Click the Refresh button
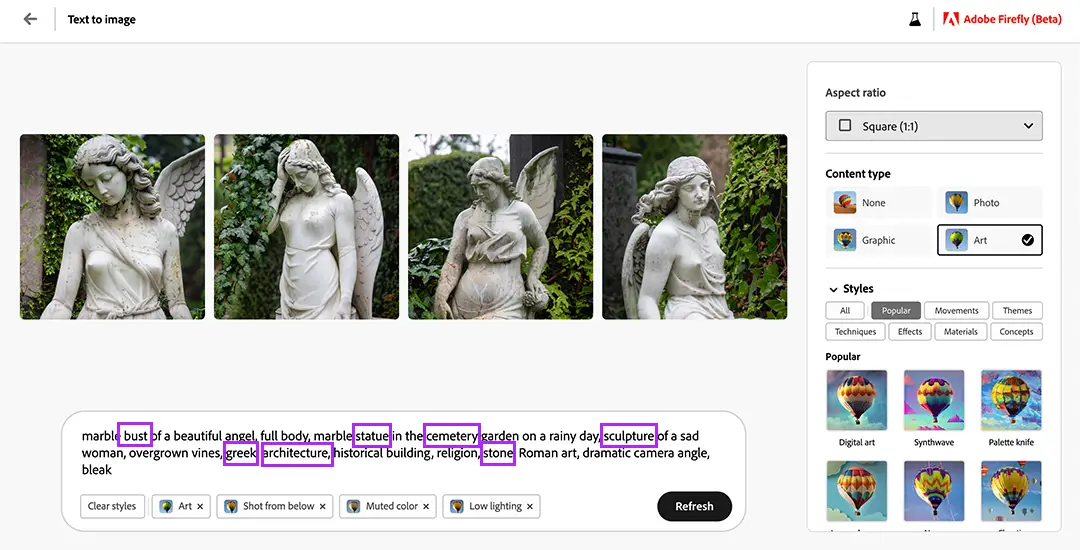This screenshot has height=550, width=1080. (x=694, y=506)
